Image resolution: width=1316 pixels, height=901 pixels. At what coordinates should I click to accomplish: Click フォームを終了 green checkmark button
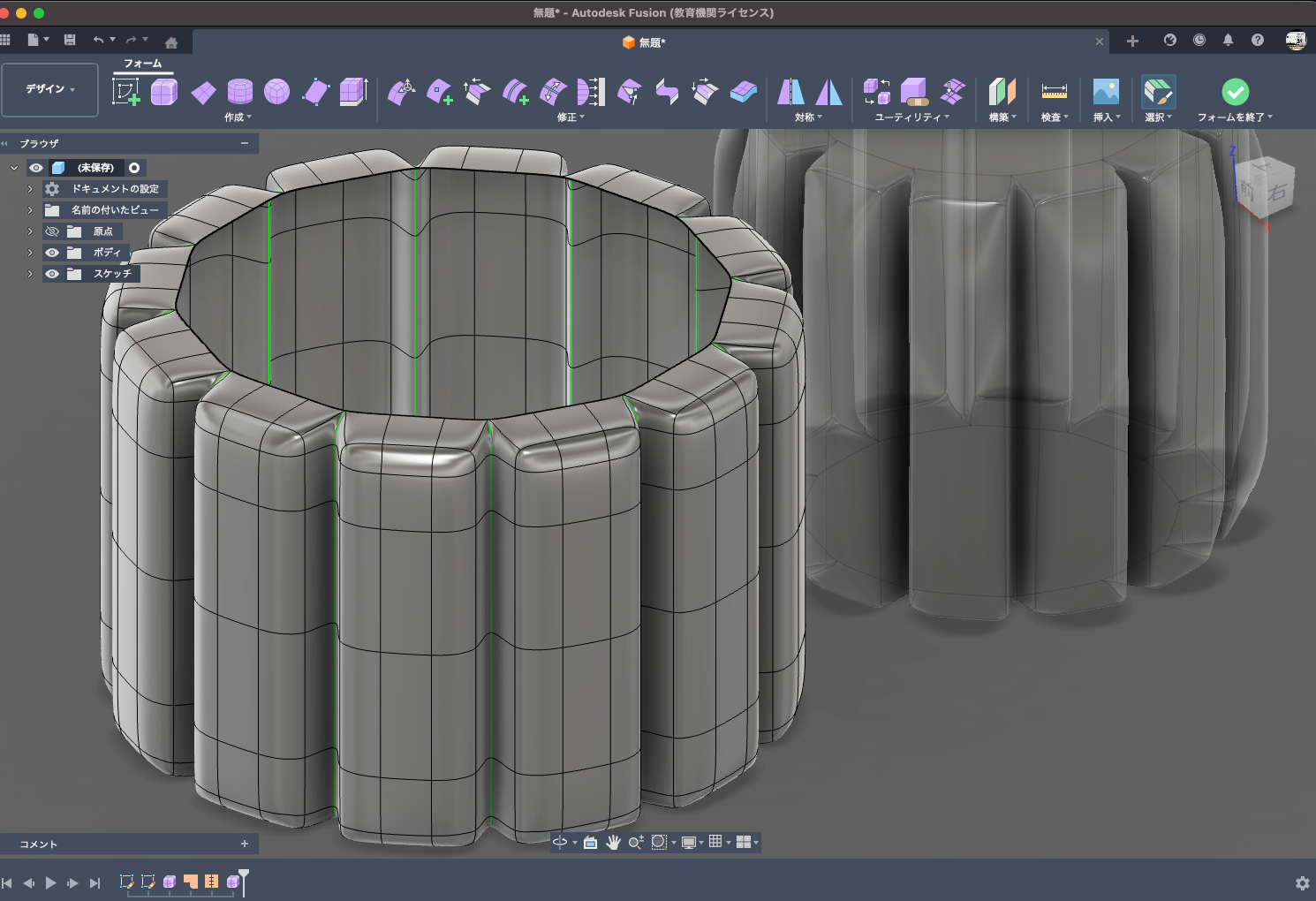tap(1235, 92)
